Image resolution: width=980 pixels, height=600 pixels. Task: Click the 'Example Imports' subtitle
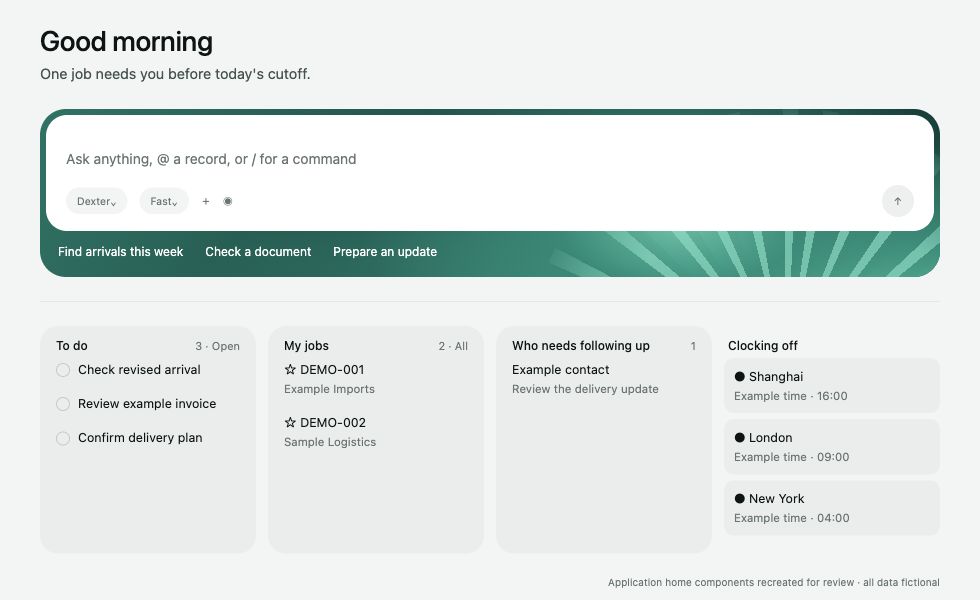[x=329, y=389]
